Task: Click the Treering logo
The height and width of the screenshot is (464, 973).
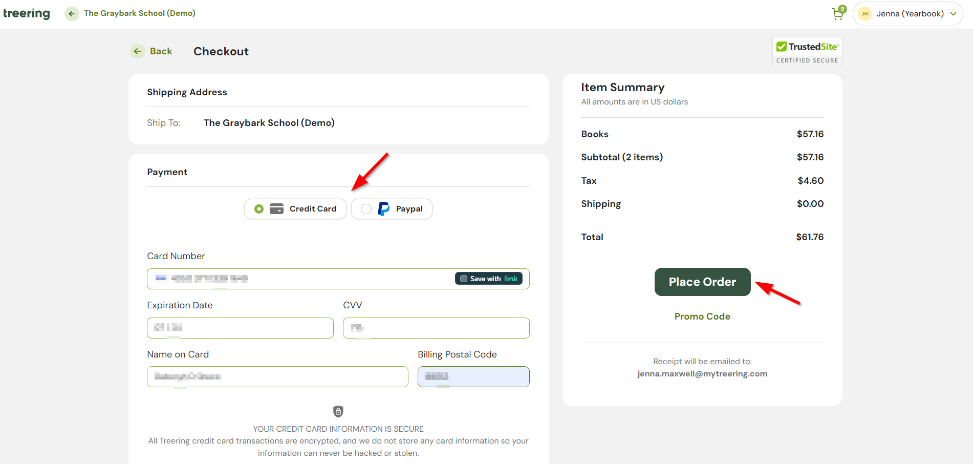Action: coord(26,14)
